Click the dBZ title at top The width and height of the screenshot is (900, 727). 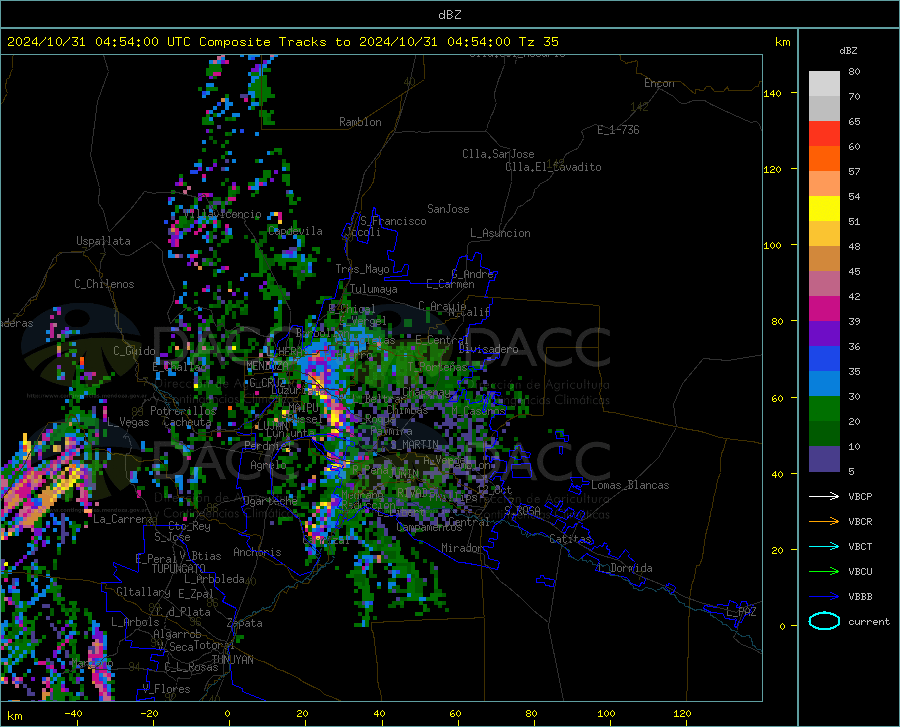click(449, 15)
